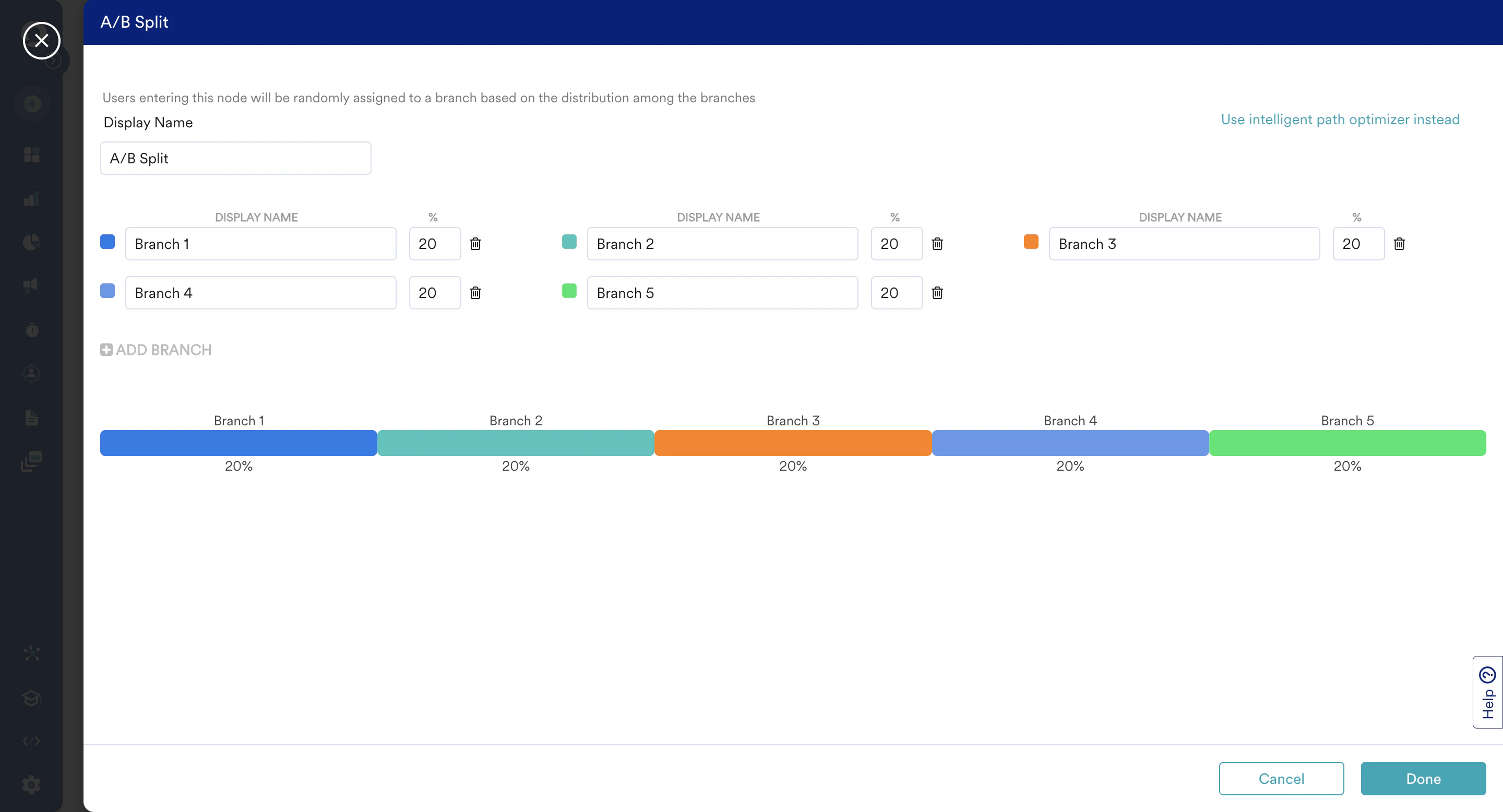Edit the Branch 4 name field

[260, 293]
